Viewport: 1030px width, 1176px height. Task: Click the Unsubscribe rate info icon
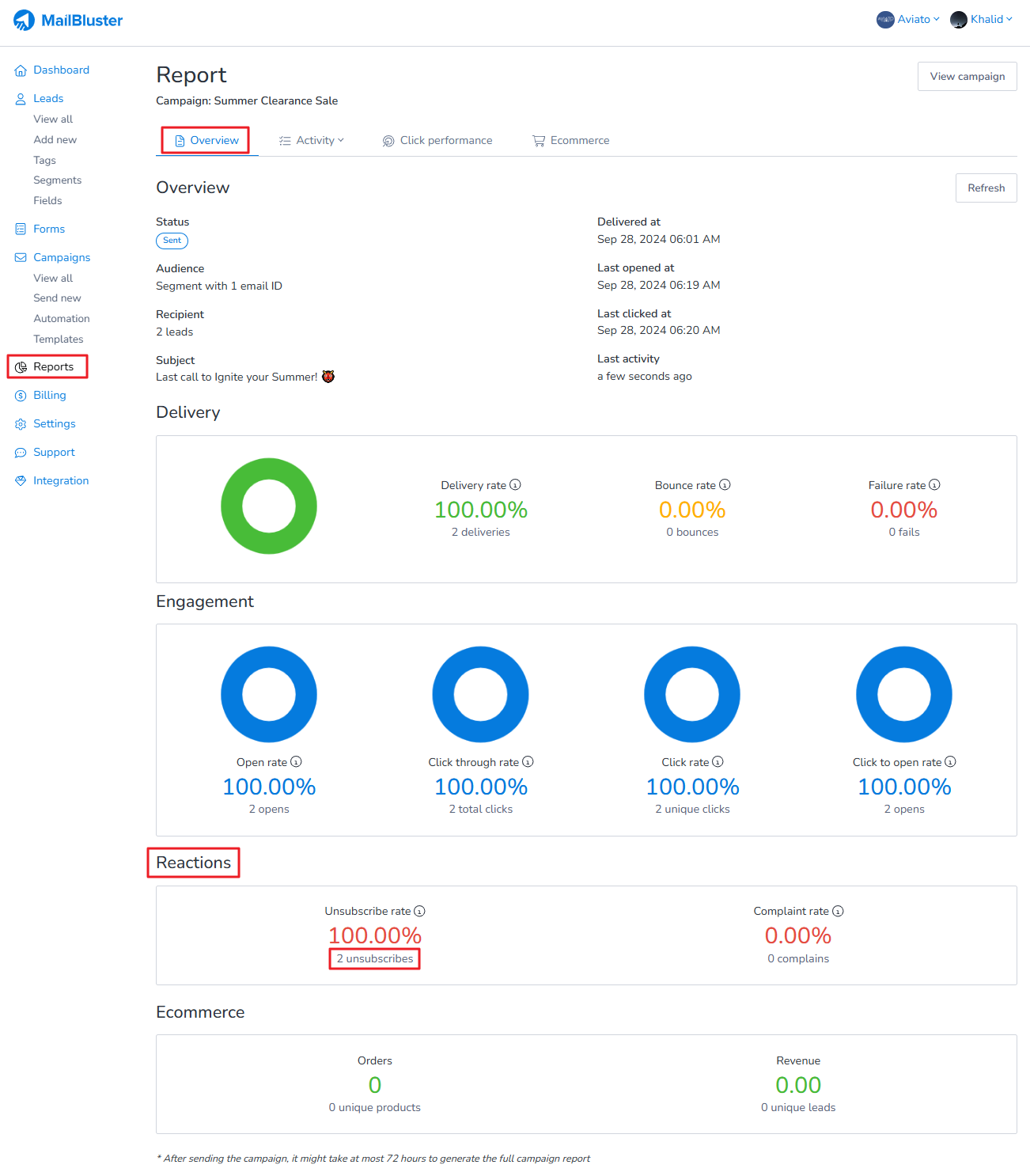420,912
